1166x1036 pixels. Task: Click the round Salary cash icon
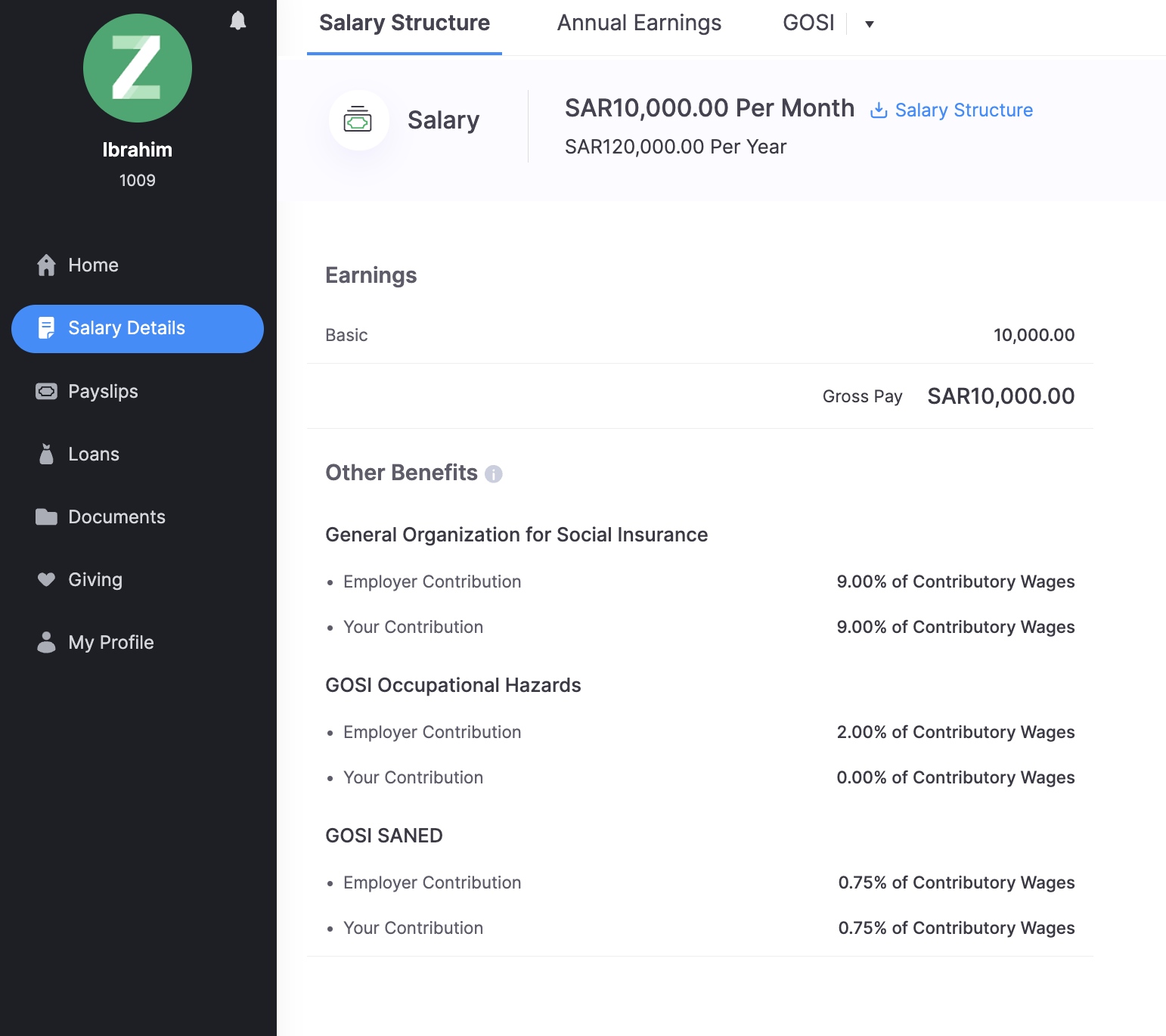click(x=358, y=120)
